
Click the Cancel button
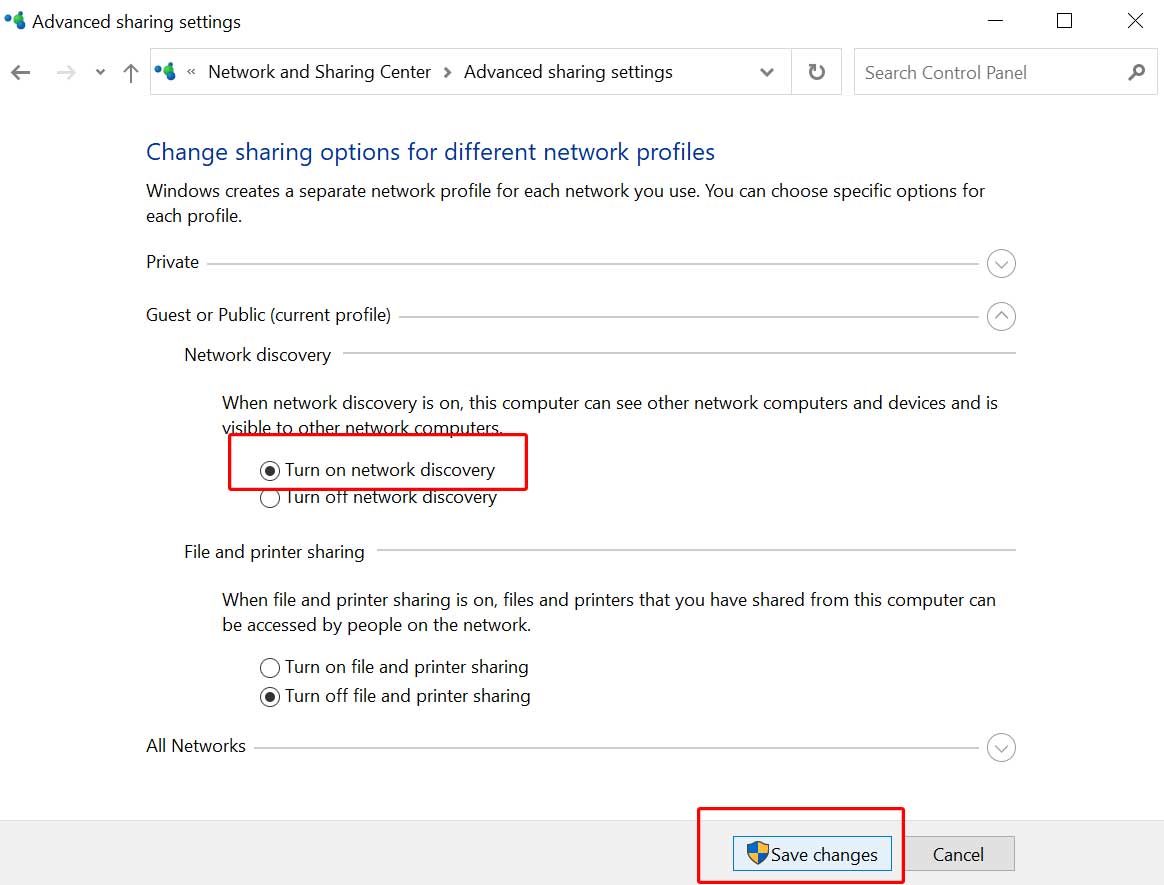point(958,854)
